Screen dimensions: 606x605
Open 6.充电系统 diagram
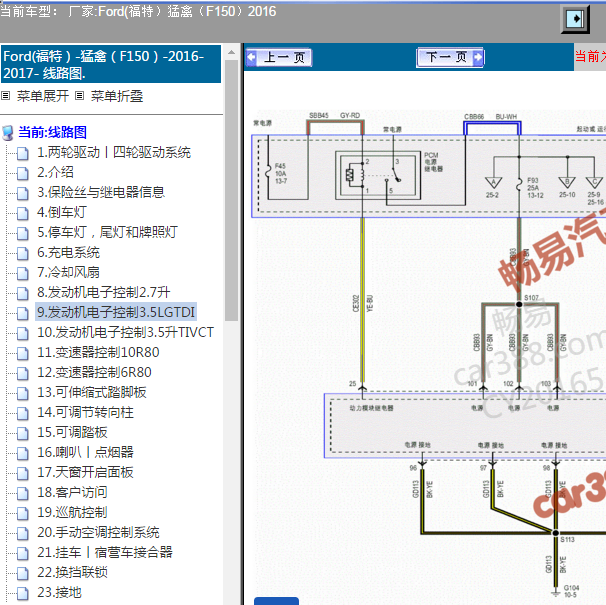click(68, 252)
